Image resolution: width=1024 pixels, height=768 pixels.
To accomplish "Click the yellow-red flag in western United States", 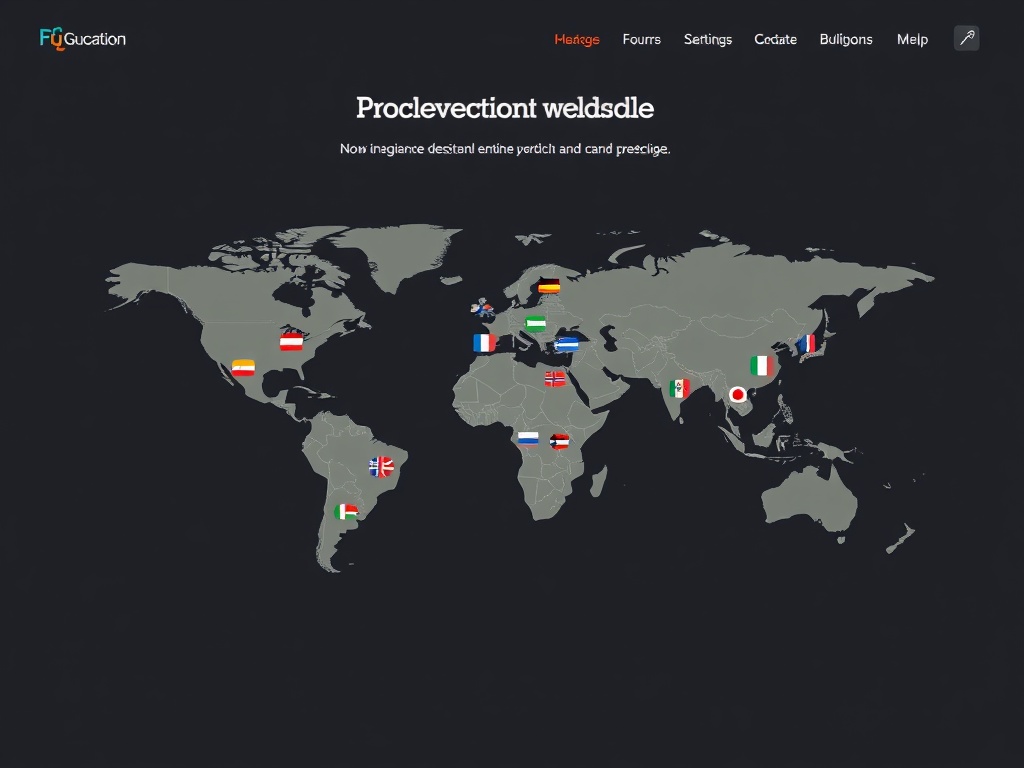I will (x=243, y=368).
